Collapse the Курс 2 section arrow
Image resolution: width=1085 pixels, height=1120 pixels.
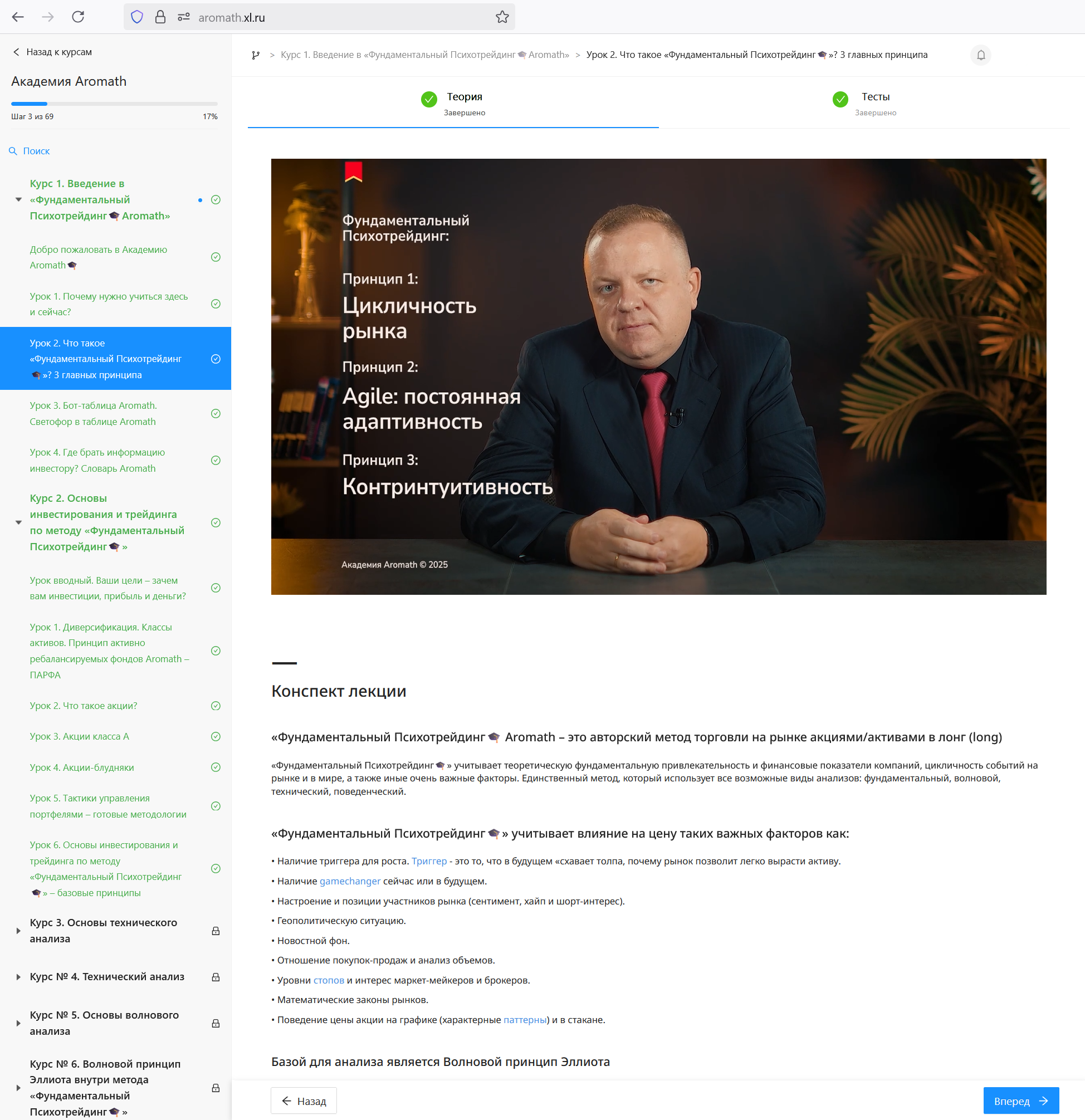click(18, 523)
